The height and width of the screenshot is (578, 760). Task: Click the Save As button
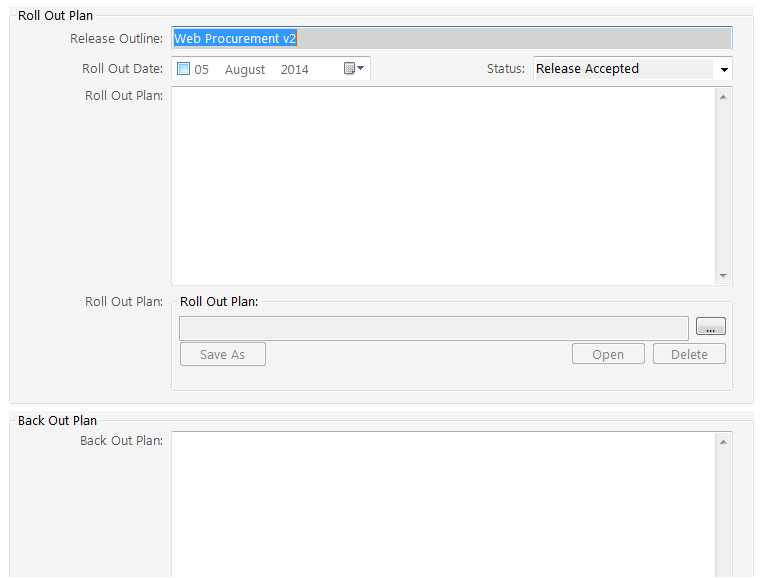[222, 354]
